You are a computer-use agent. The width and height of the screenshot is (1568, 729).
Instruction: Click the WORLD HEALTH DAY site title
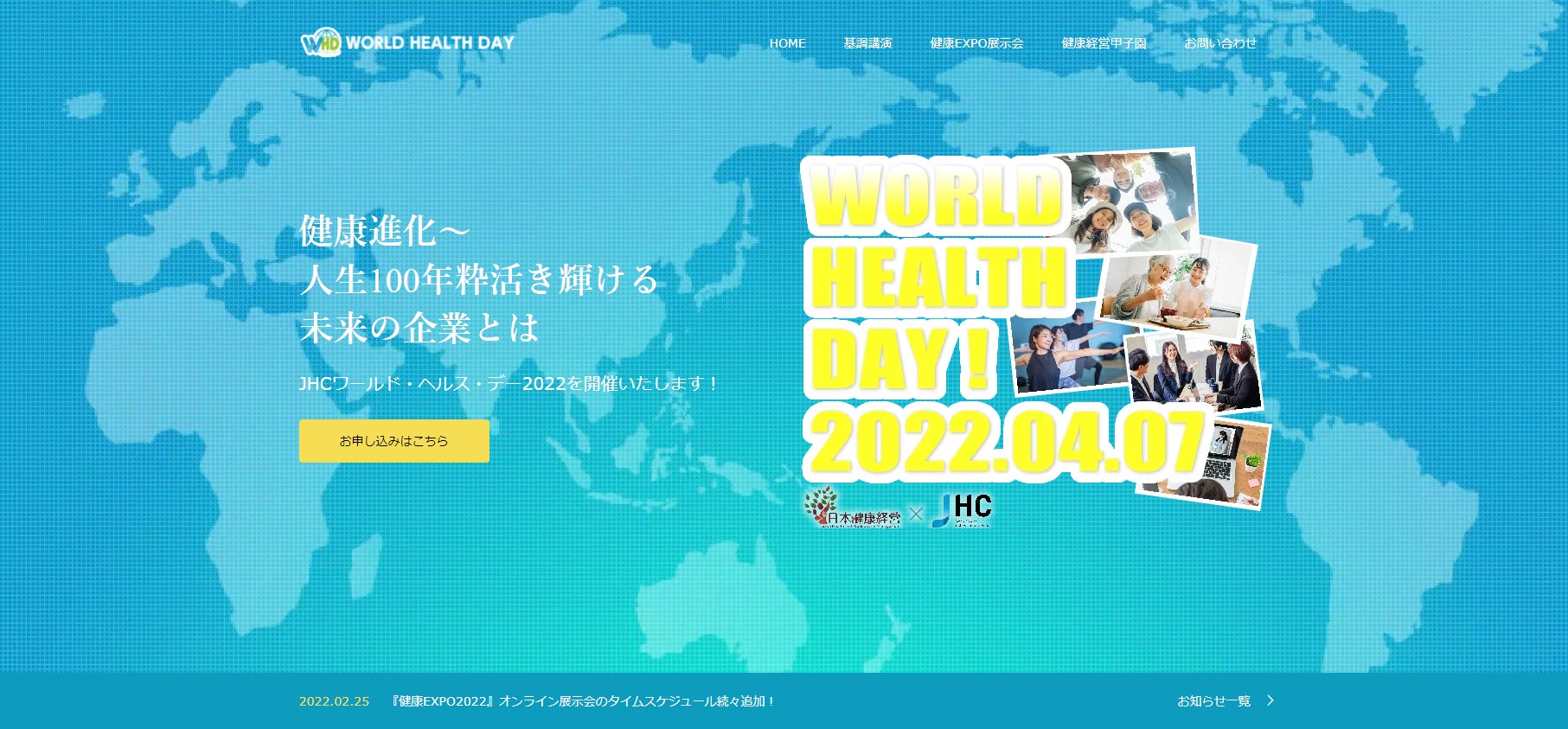pyautogui.click(x=430, y=42)
